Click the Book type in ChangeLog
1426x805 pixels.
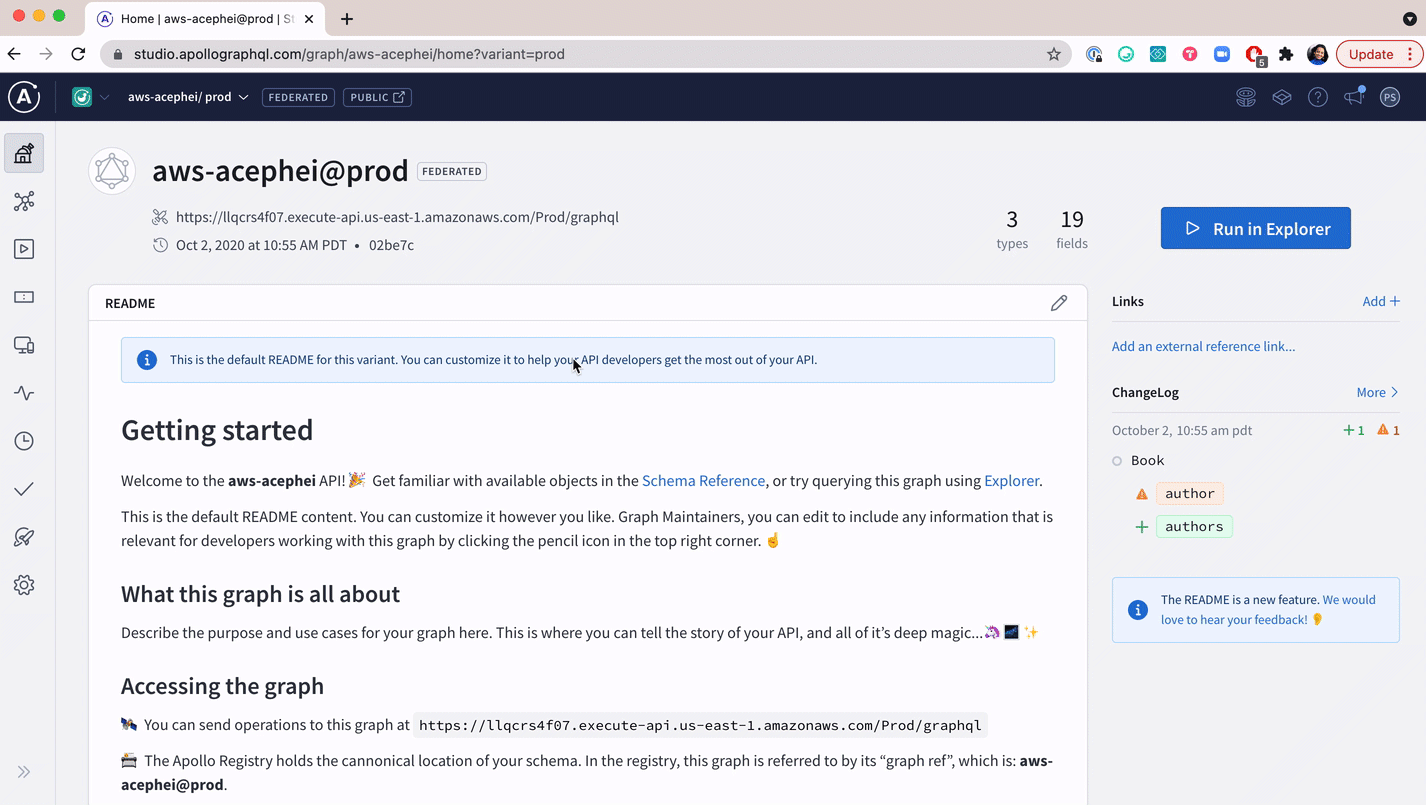1147,460
